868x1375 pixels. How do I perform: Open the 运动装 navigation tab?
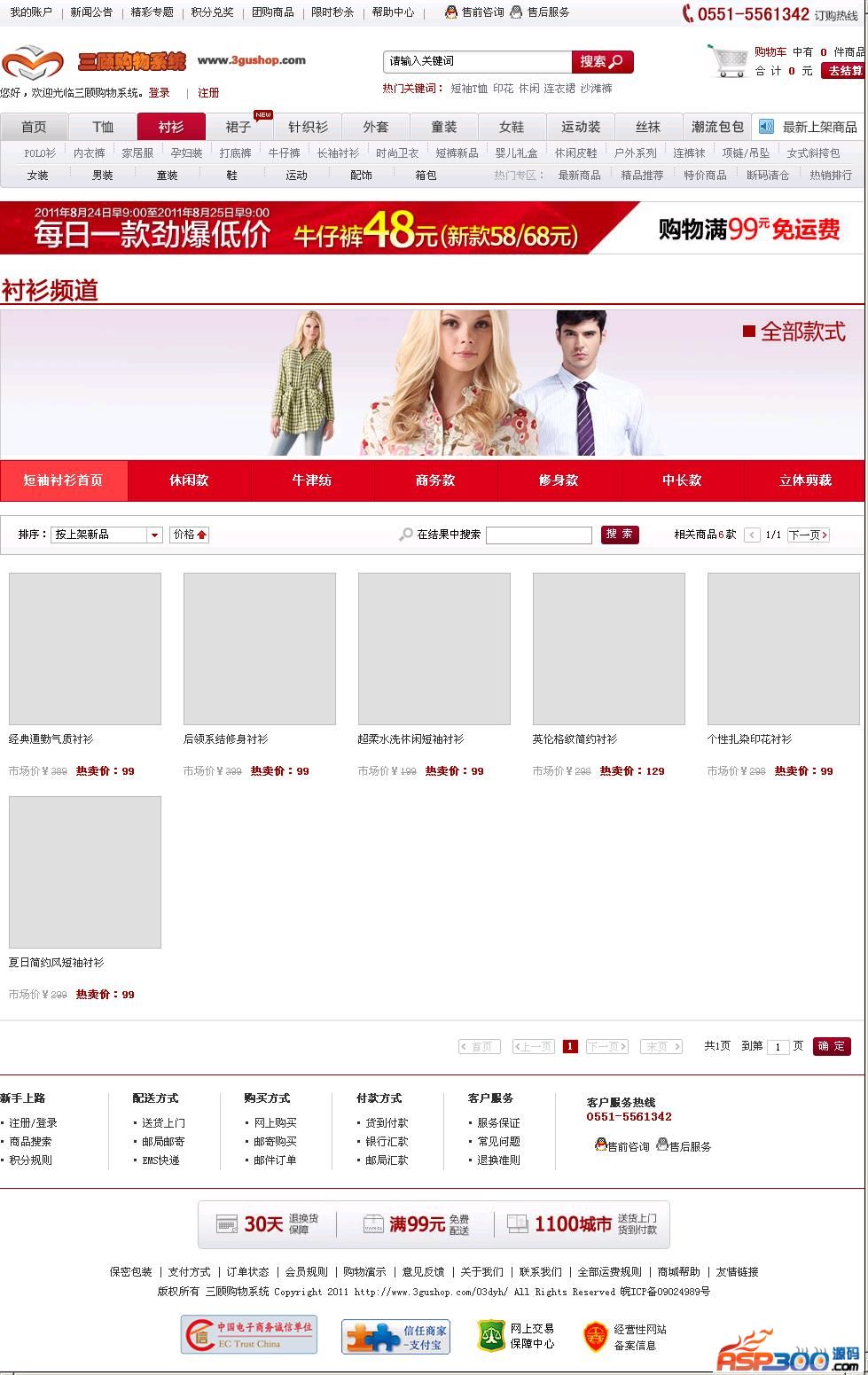tap(581, 127)
